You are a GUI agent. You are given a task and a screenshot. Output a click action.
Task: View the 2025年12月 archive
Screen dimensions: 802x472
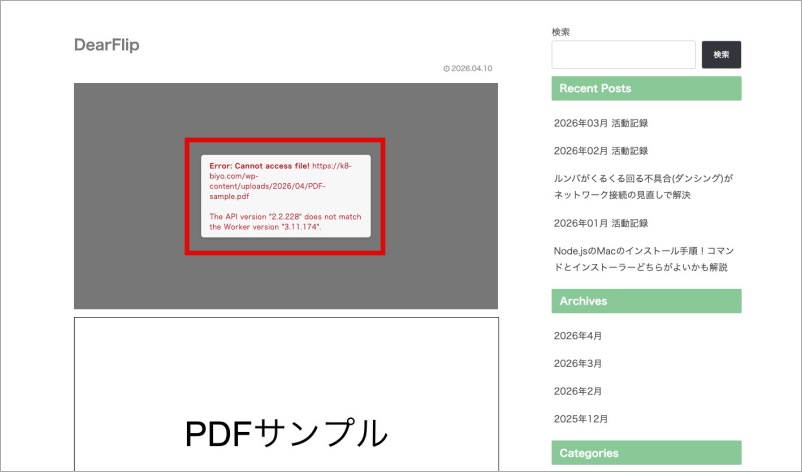click(580, 419)
